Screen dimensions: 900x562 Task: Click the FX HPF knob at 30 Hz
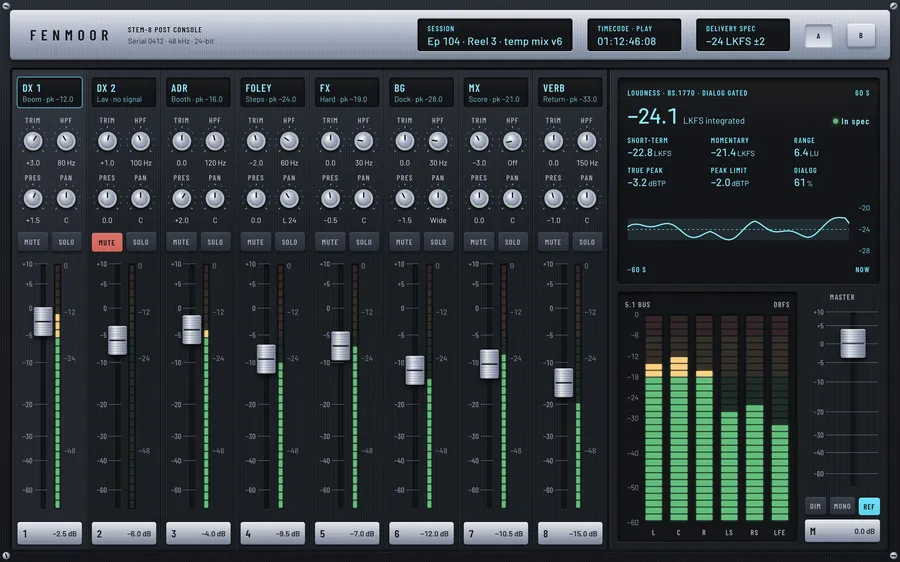pos(363,141)
